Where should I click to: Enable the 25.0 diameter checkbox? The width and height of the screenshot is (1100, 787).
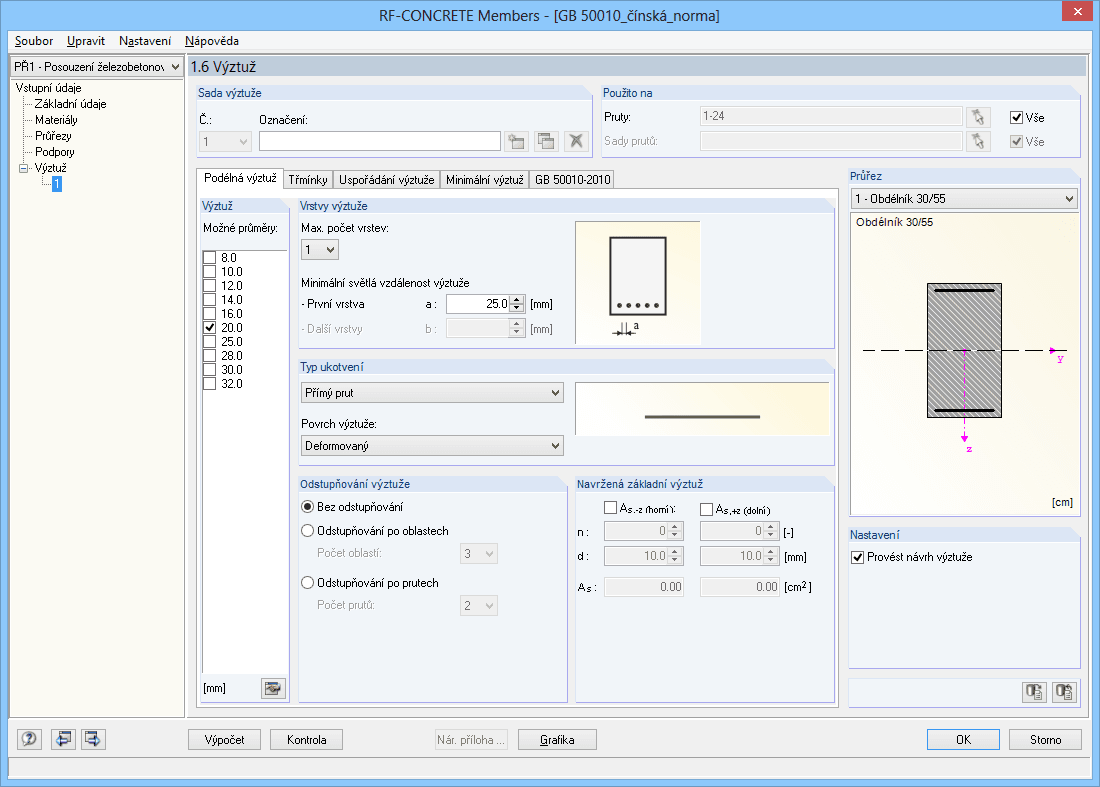coord(209,342)
